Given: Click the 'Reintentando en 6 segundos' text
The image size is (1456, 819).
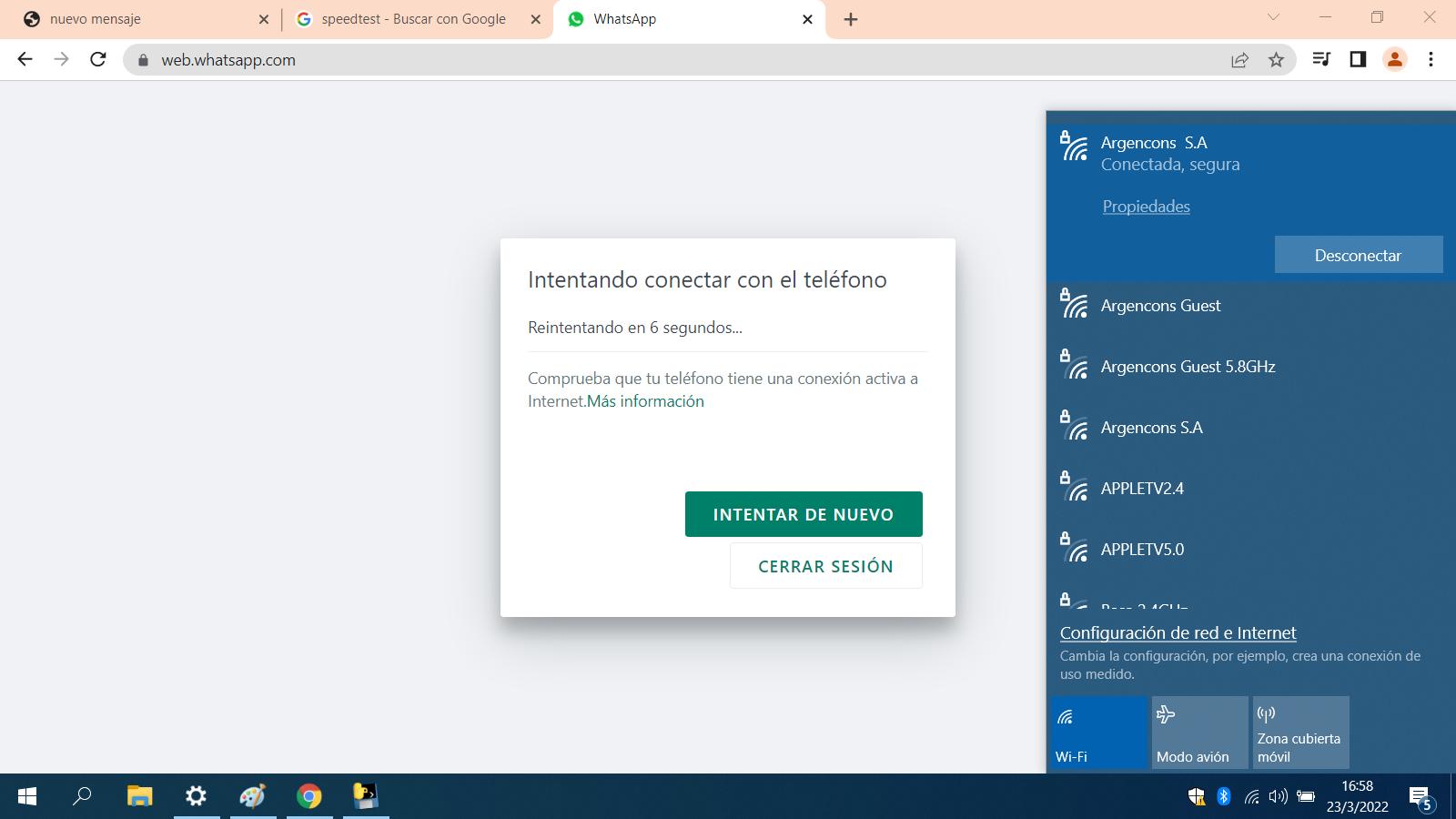Looking at the screenshot, I should point(635,328).
